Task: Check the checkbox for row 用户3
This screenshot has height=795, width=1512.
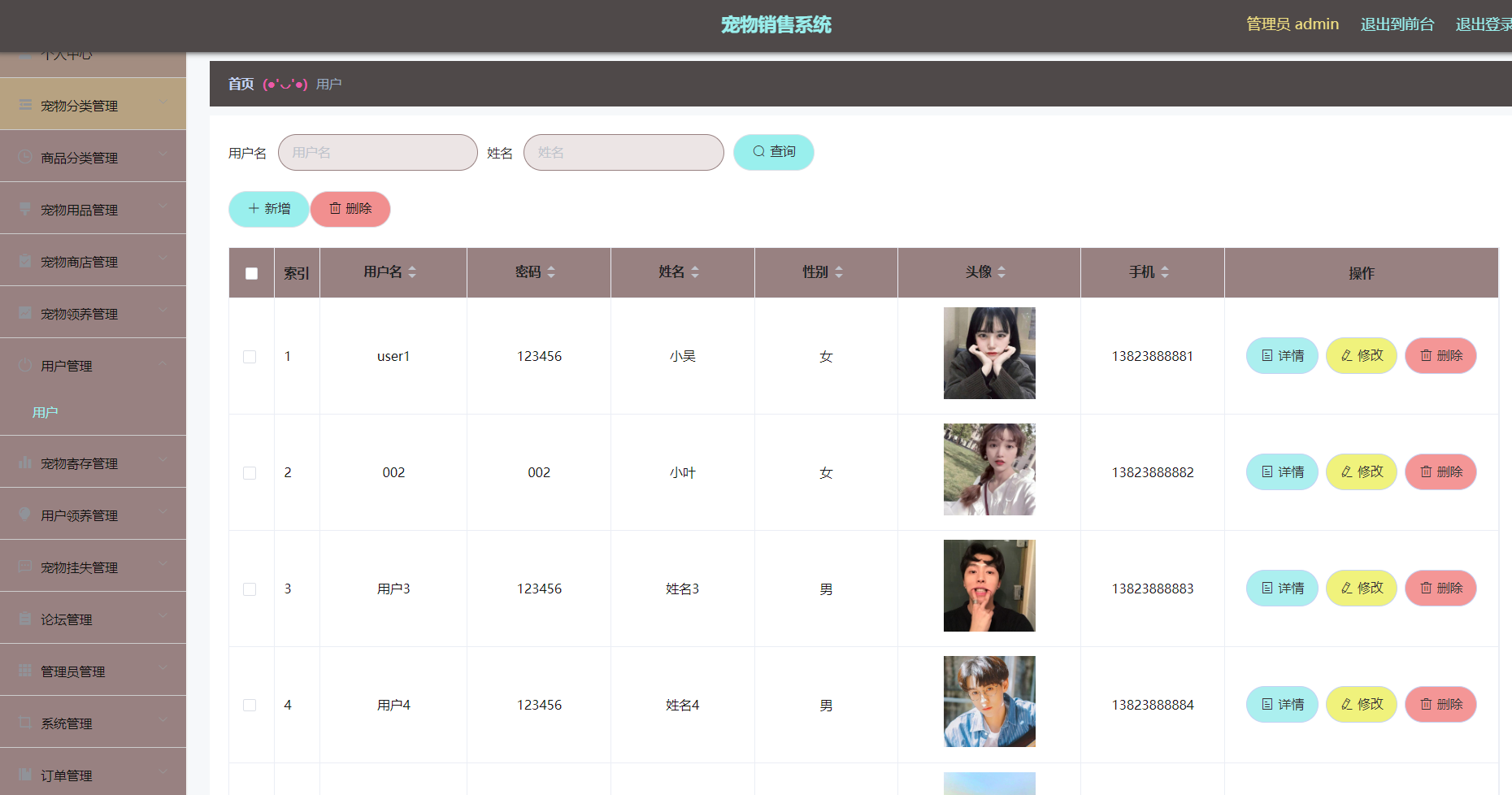Action: (250, 589)
